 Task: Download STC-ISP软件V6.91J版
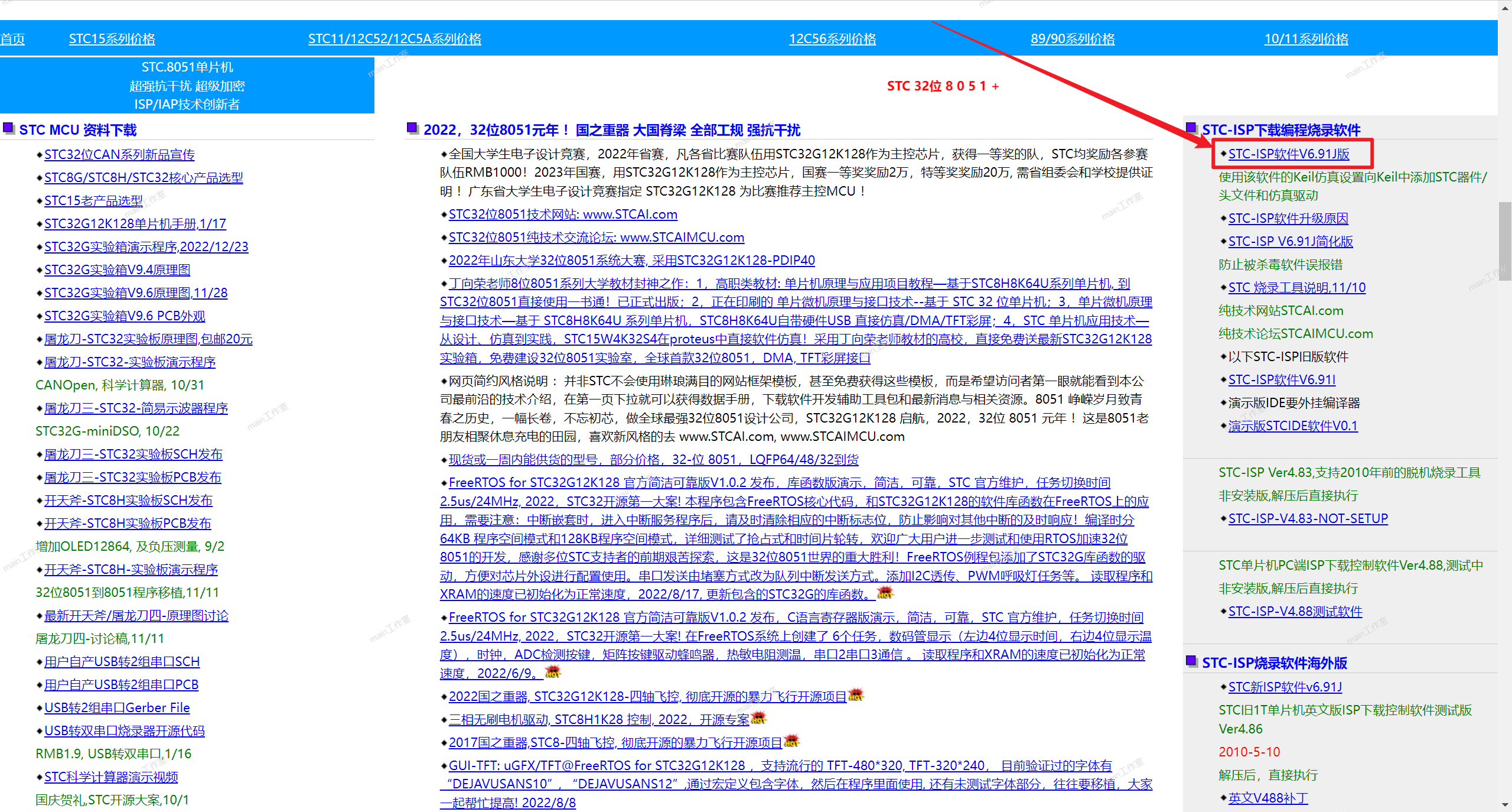[x=1289, y=154]
